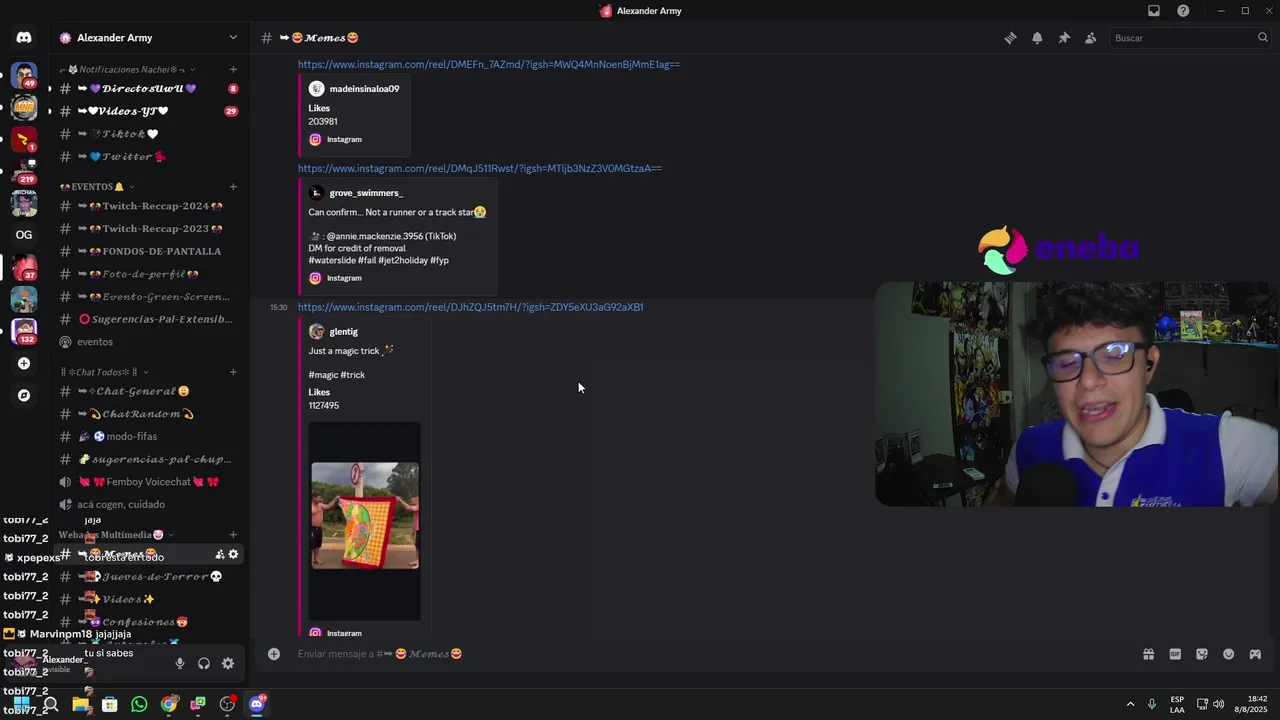
Task: Toggle deafen headphones in user panel
Action: pyautogui.click(x=204, y=663)
